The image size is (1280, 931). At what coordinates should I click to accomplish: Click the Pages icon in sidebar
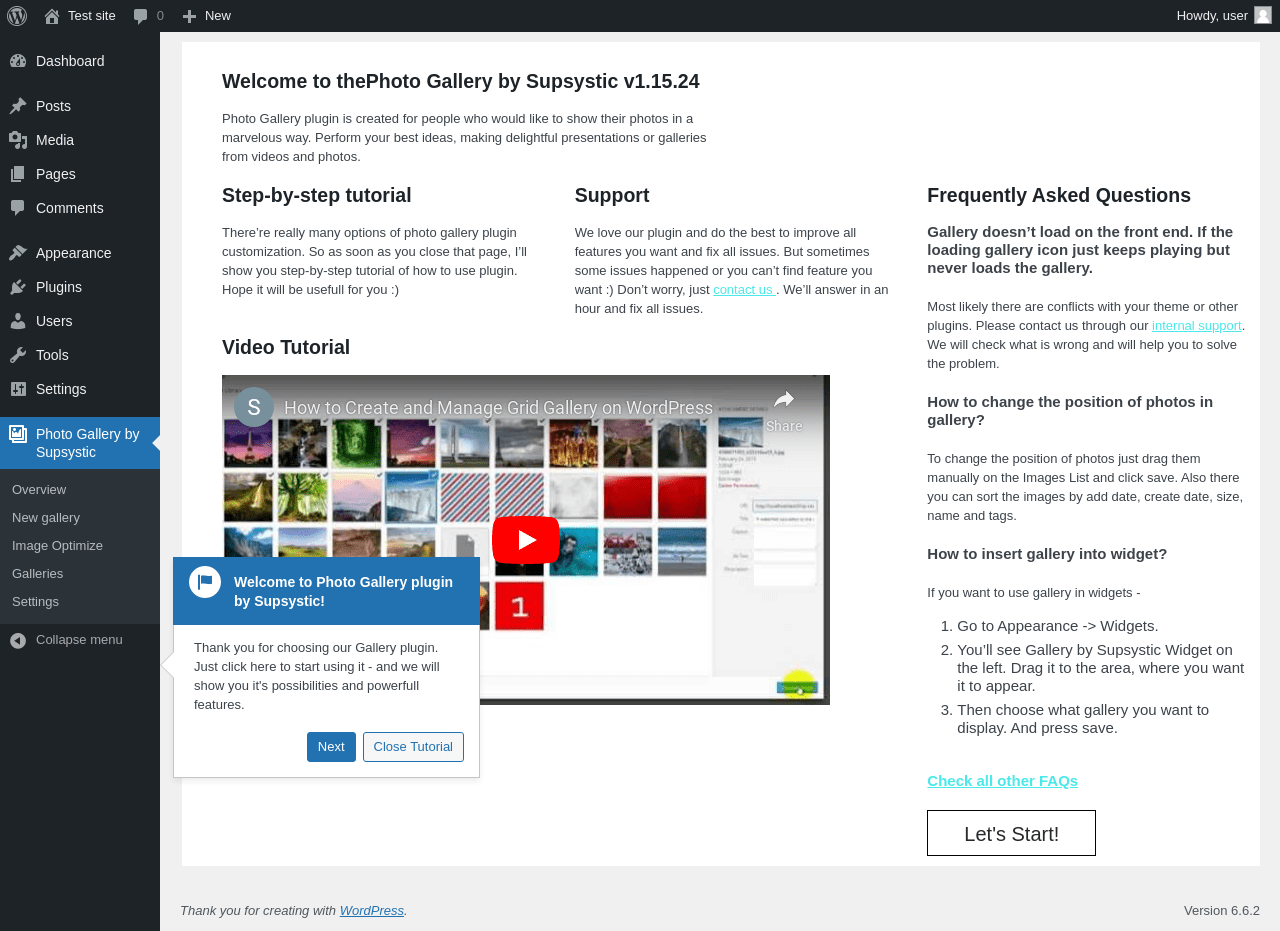[18, 174]
